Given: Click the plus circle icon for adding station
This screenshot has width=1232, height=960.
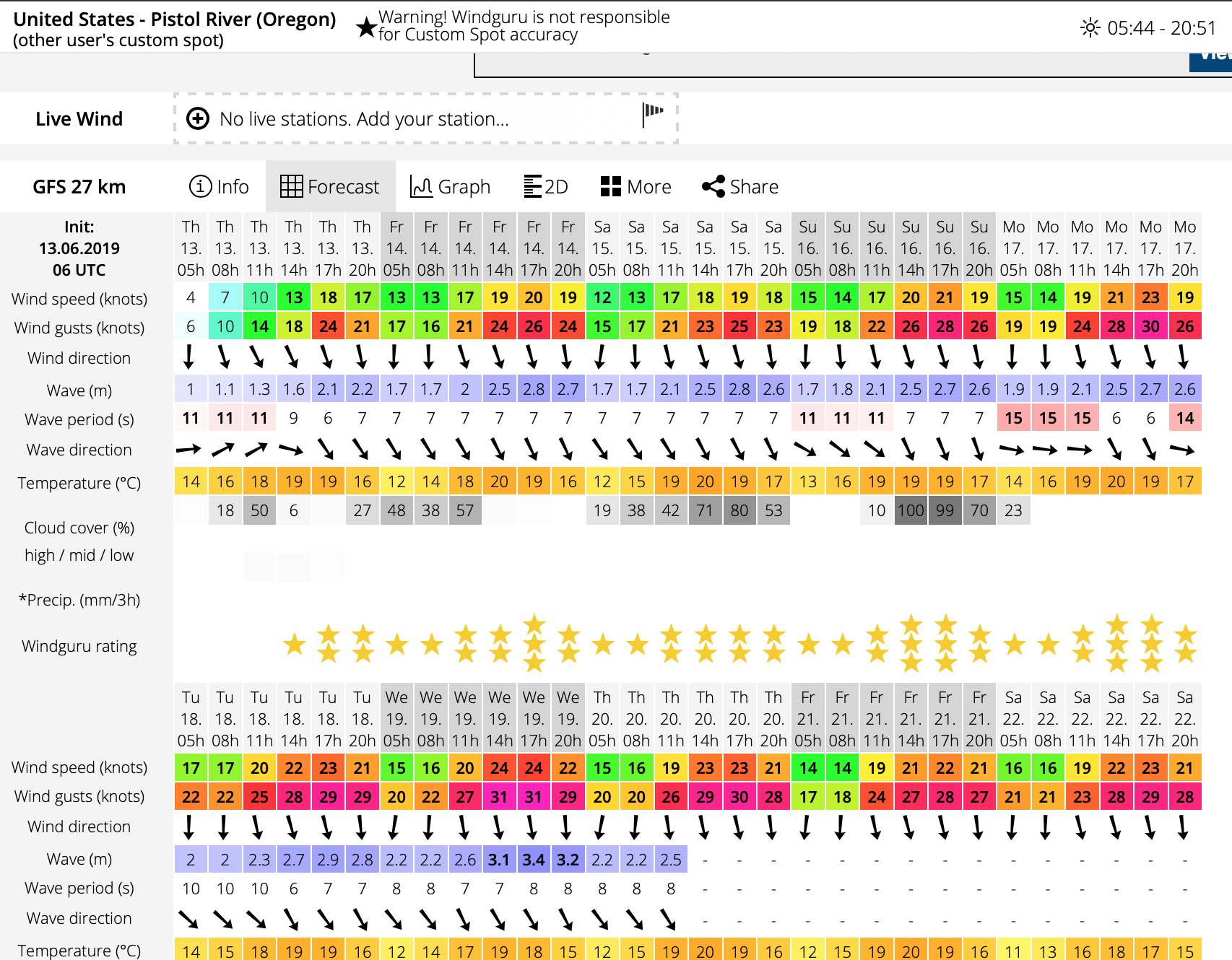Looking at the screenshot, I should point(198,118).
